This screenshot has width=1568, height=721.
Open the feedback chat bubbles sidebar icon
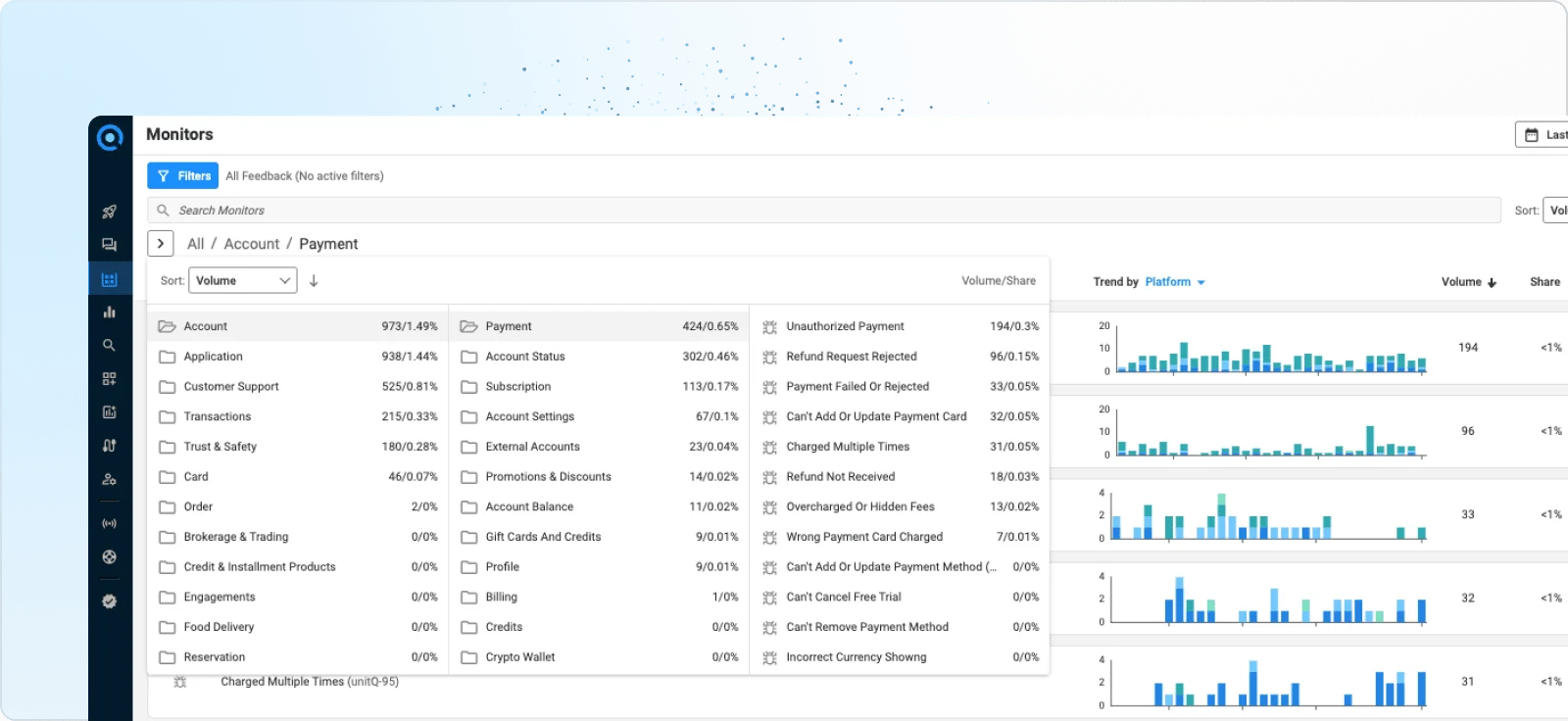(110, 245)
